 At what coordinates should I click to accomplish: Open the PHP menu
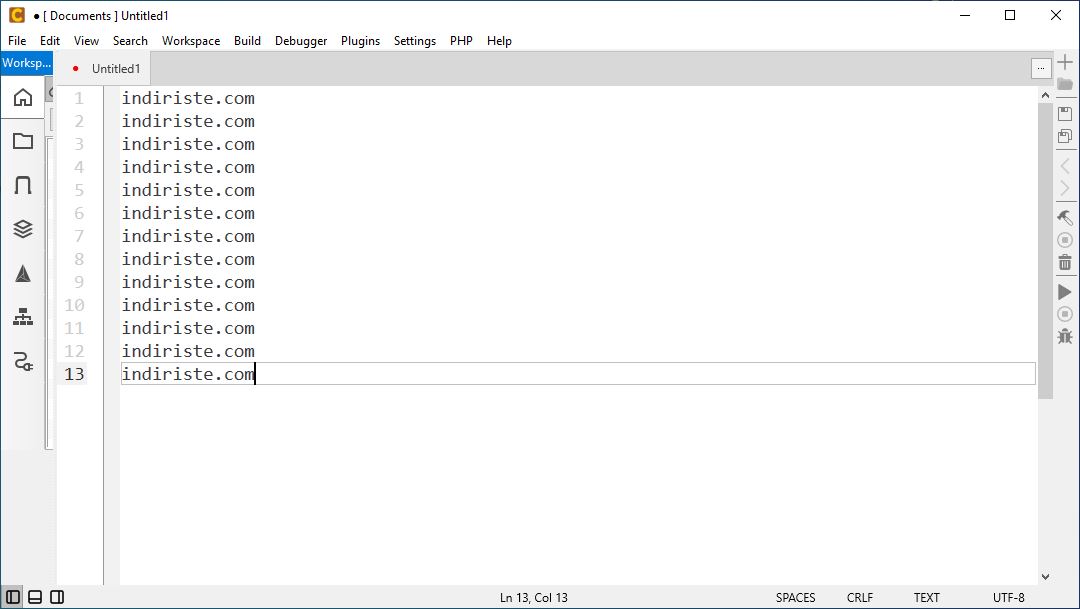click(x=461, y=41)
